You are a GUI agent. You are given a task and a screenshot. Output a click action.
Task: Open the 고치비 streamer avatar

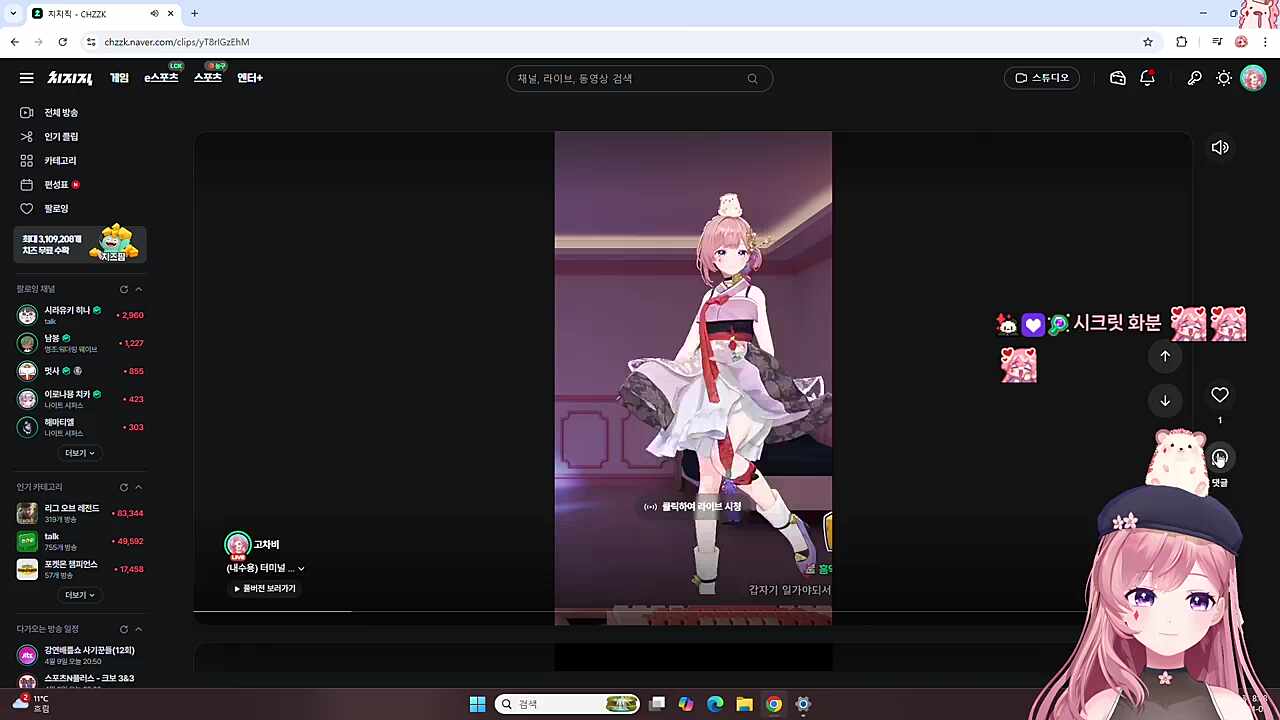238,545
